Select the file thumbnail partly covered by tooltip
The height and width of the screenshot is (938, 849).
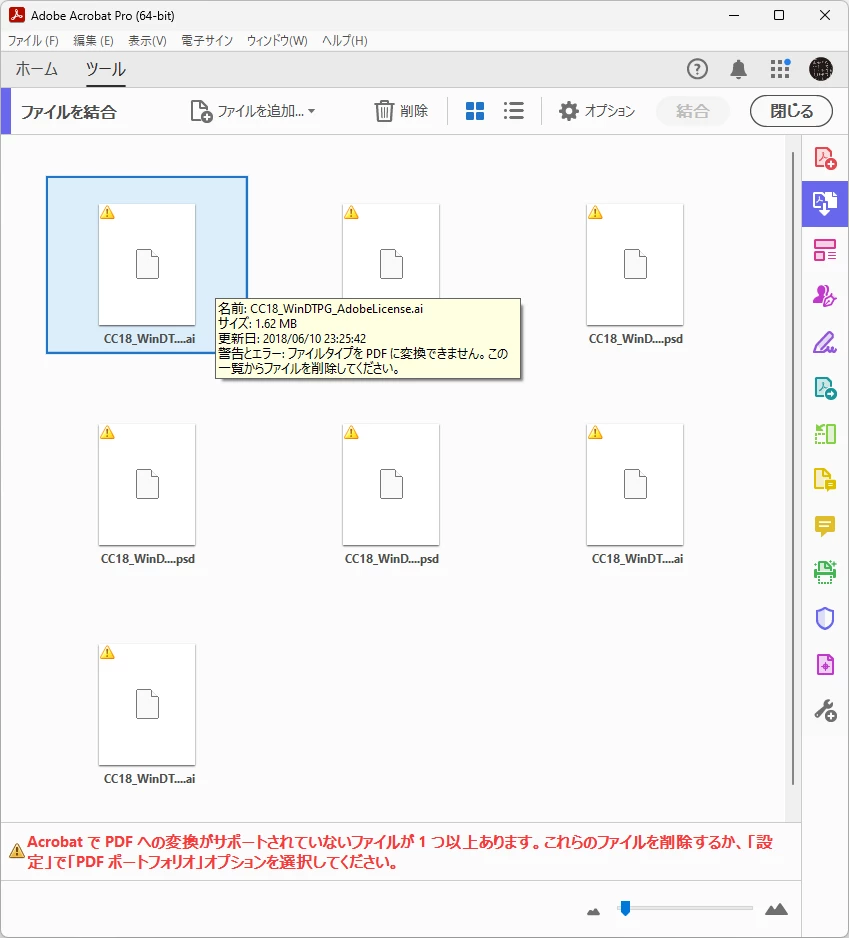(391, 251)
